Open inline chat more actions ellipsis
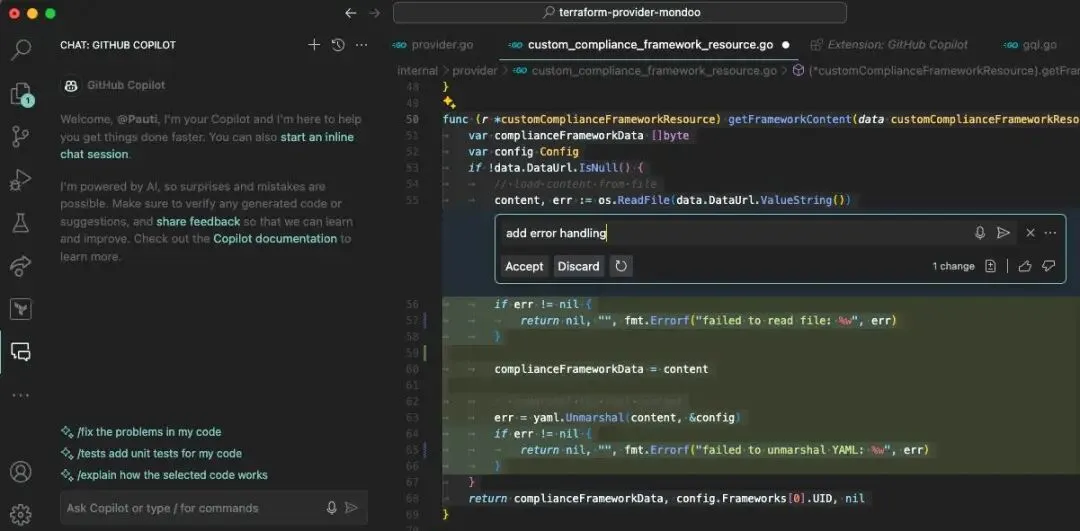 [1050, 233]
